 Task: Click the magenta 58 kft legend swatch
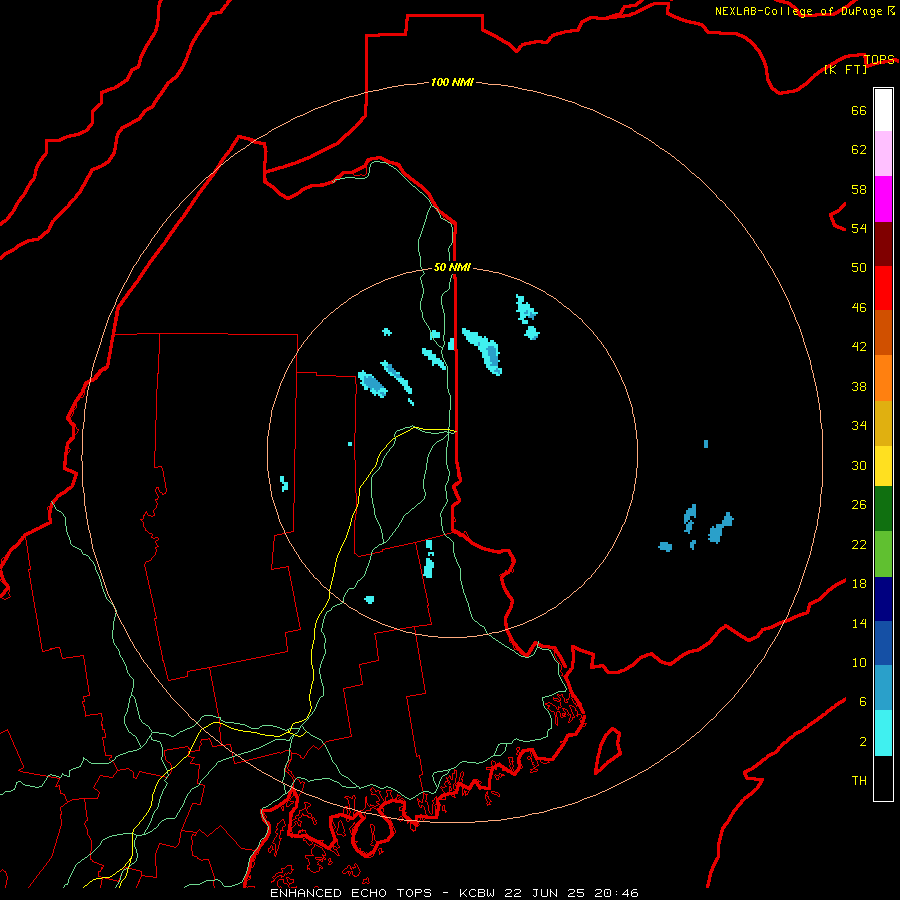pyautogui.click(x=883, y=199)
